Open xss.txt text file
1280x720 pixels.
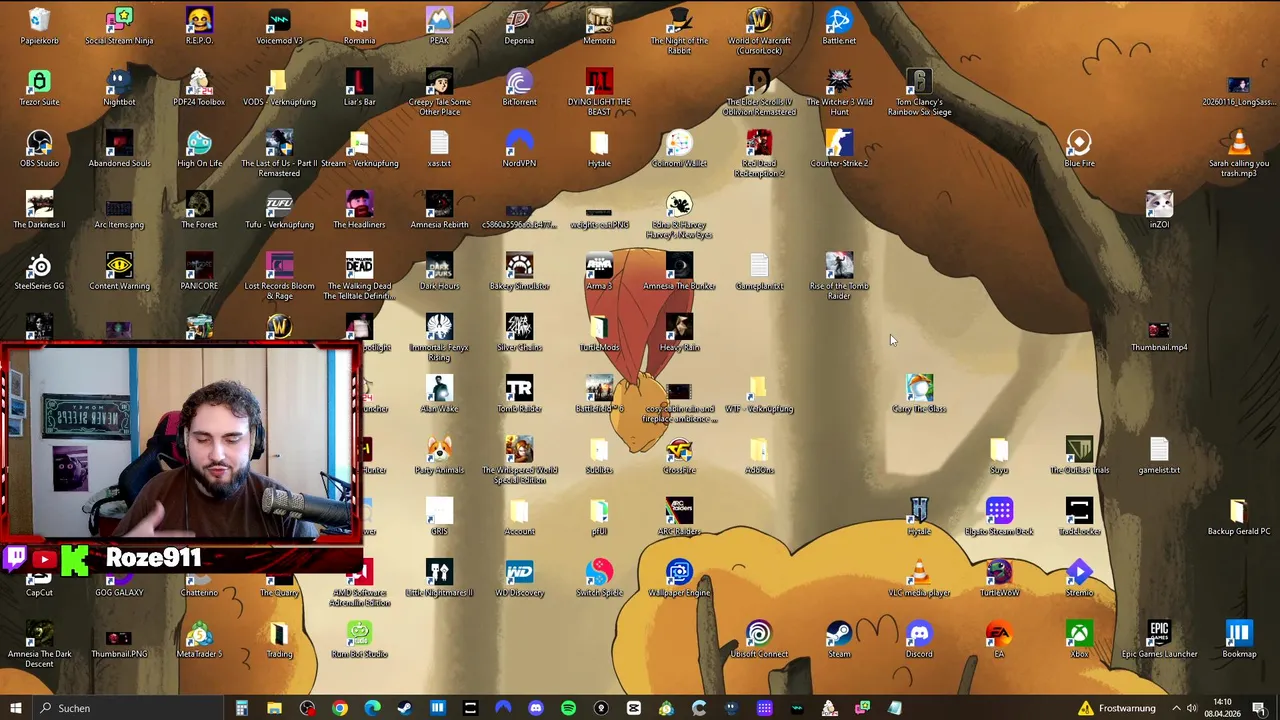click(x=439, y=148)
